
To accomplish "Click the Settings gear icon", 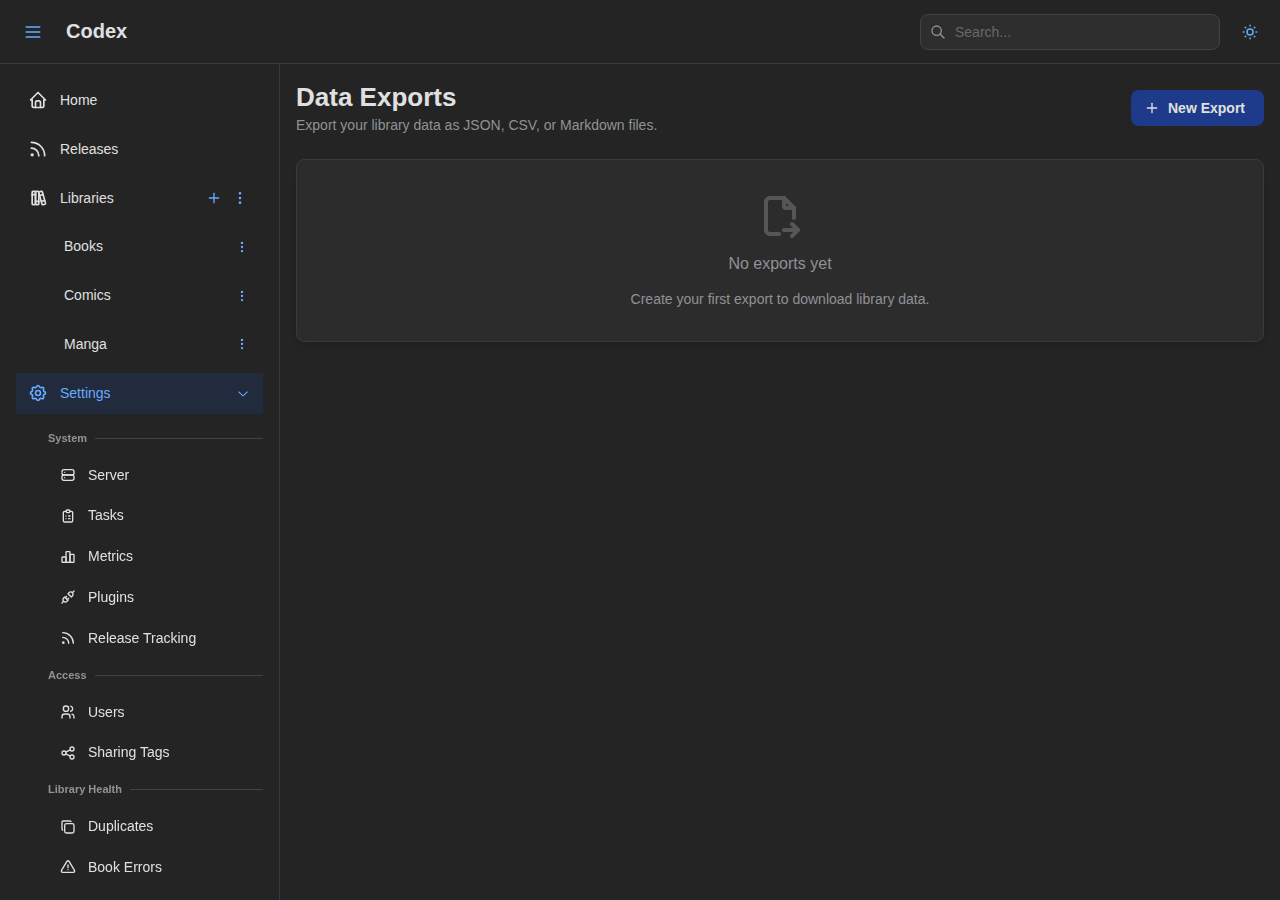I will (x=38, y=393).
